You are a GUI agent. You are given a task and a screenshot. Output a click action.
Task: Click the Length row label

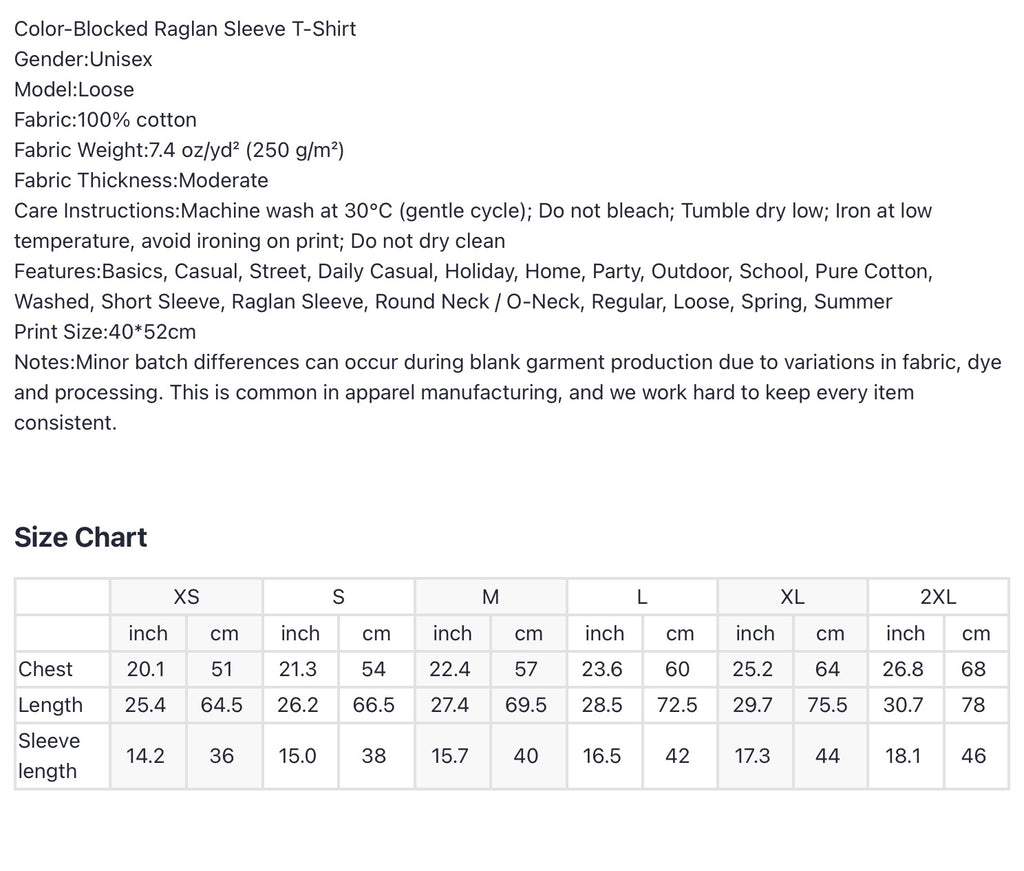[x=50, y=705]
